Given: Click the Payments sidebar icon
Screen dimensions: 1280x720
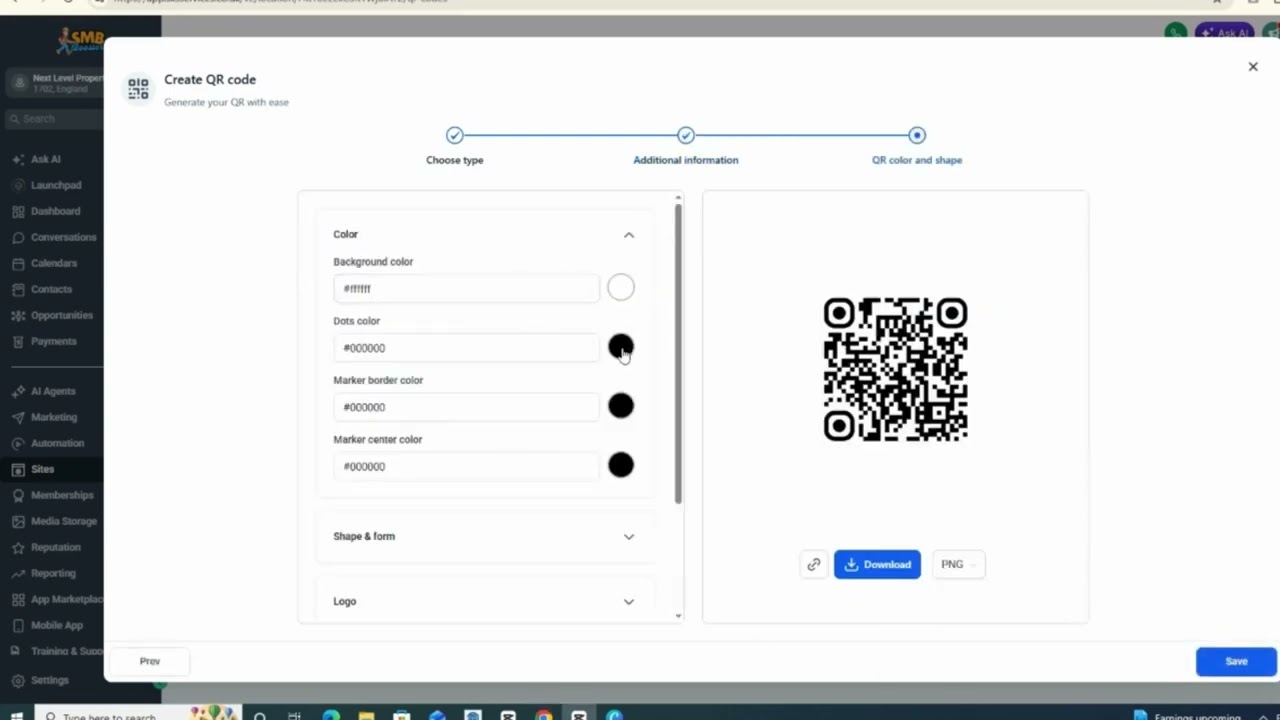Looking at the screenshot, I should coord(18,341).
